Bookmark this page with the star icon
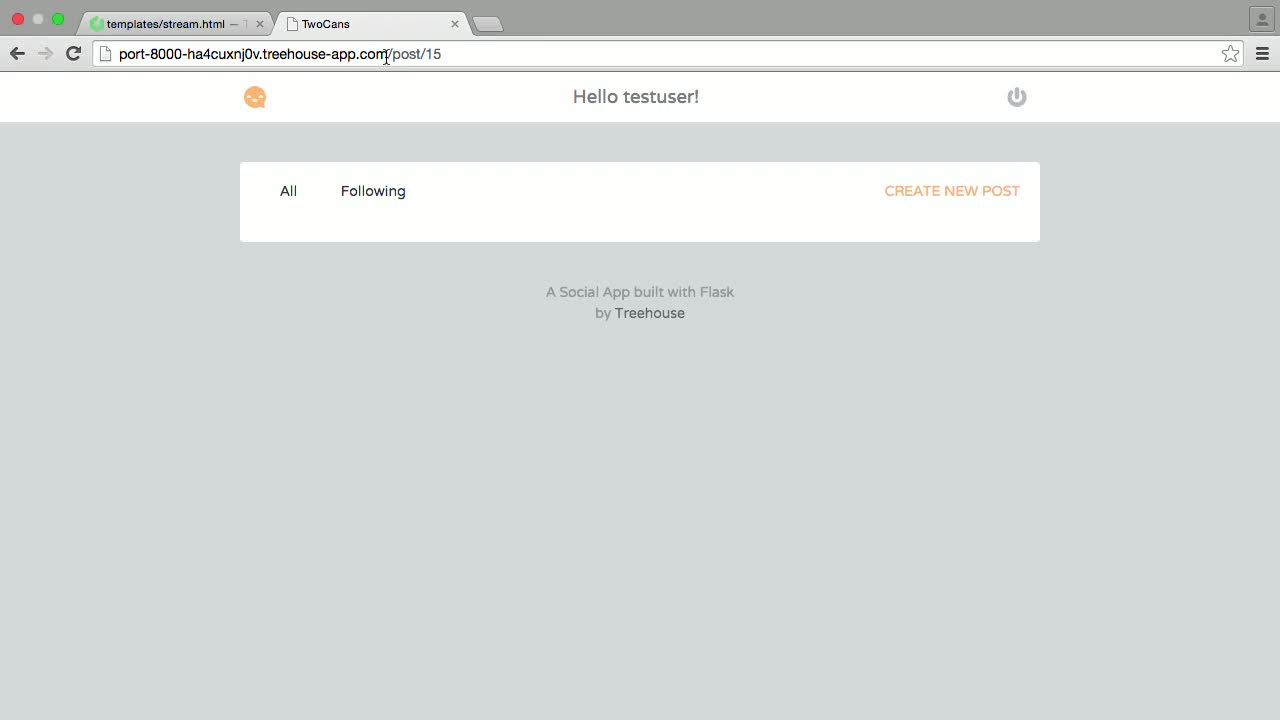The width and height of the screenshot is (1280, 720). pyautogui.click(x=1230, y=54)
